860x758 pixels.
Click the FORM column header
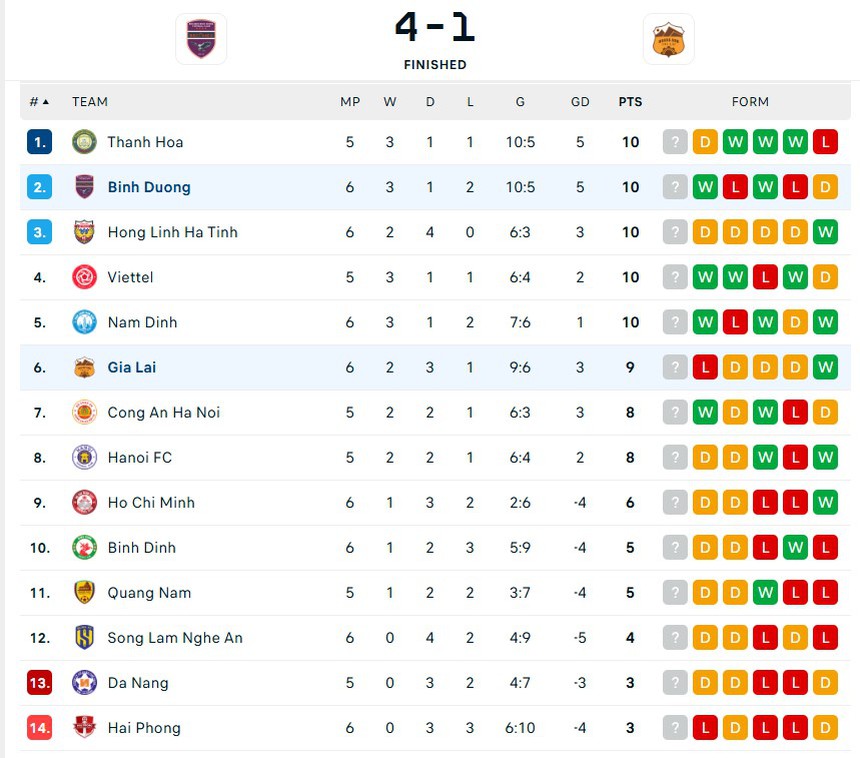pos(750,102)
